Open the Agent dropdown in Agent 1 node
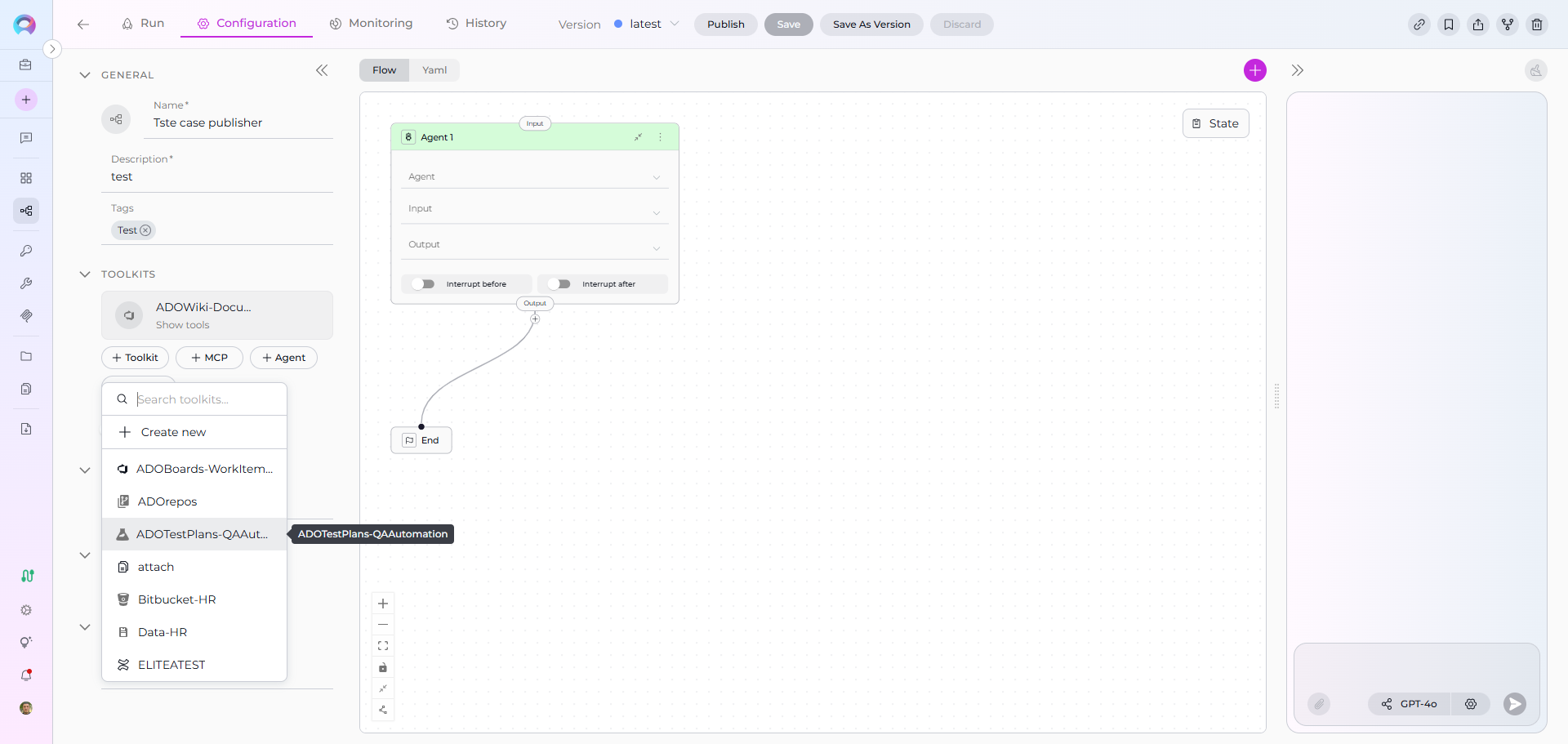 click(534, 177)
